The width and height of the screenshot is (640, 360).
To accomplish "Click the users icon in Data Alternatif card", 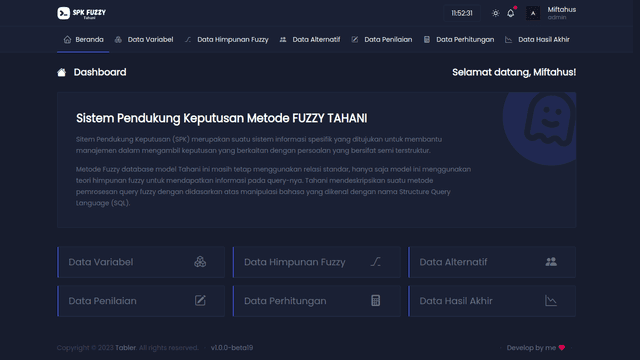I will click(551, 262).
